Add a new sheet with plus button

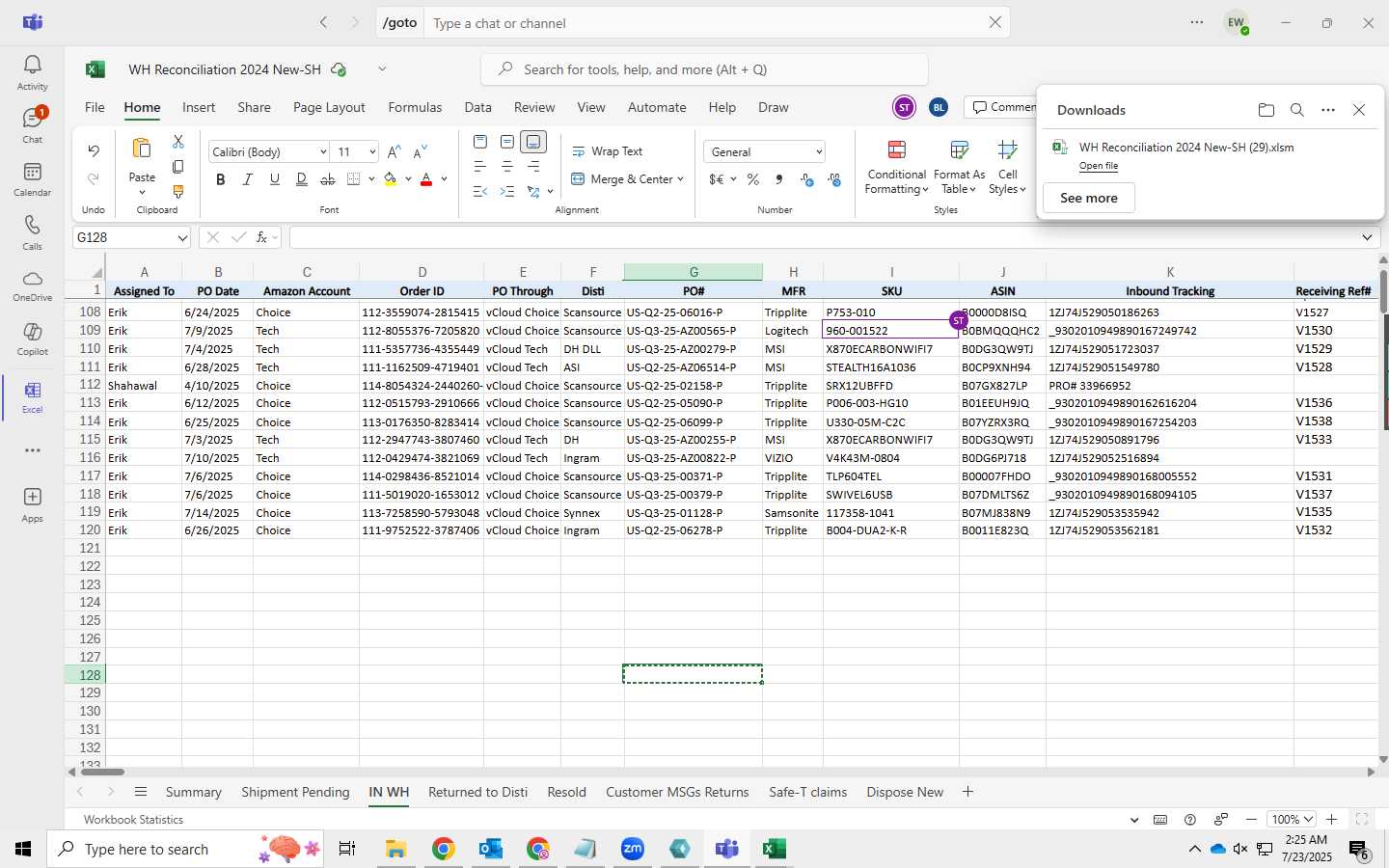point(967,792)
